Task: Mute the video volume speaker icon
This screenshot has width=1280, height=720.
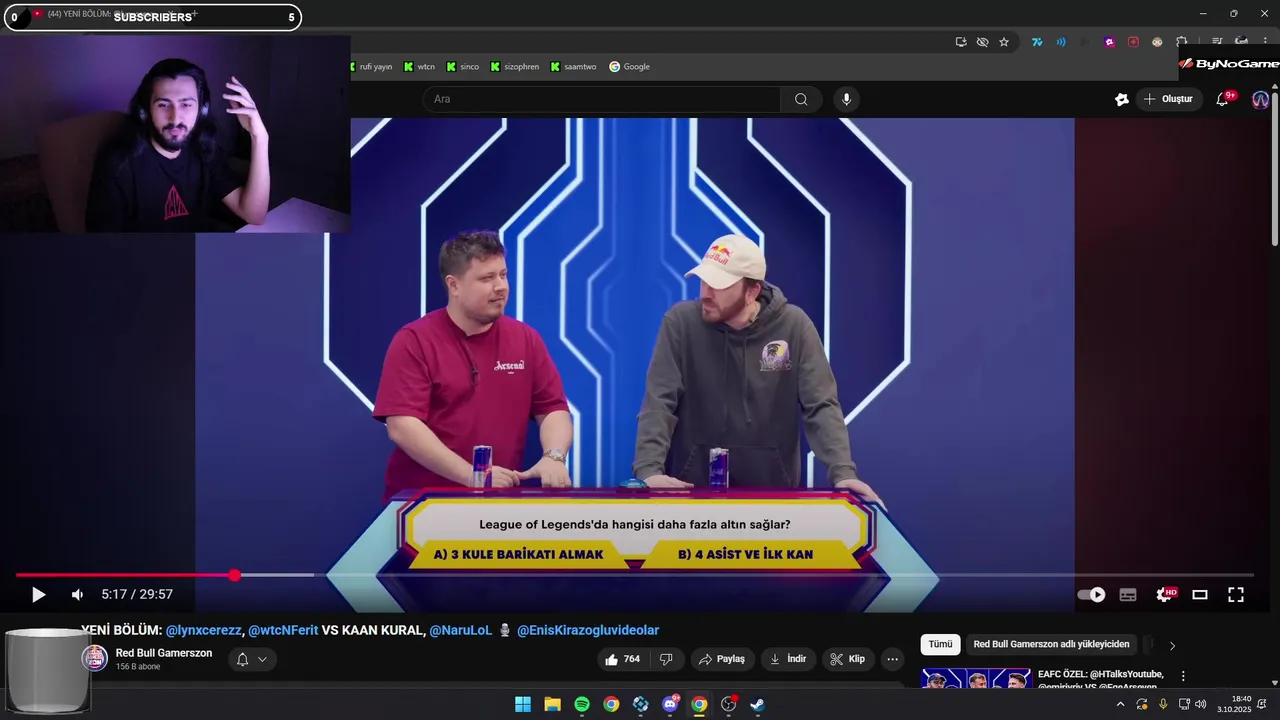Action: click(x=77, y=594)
